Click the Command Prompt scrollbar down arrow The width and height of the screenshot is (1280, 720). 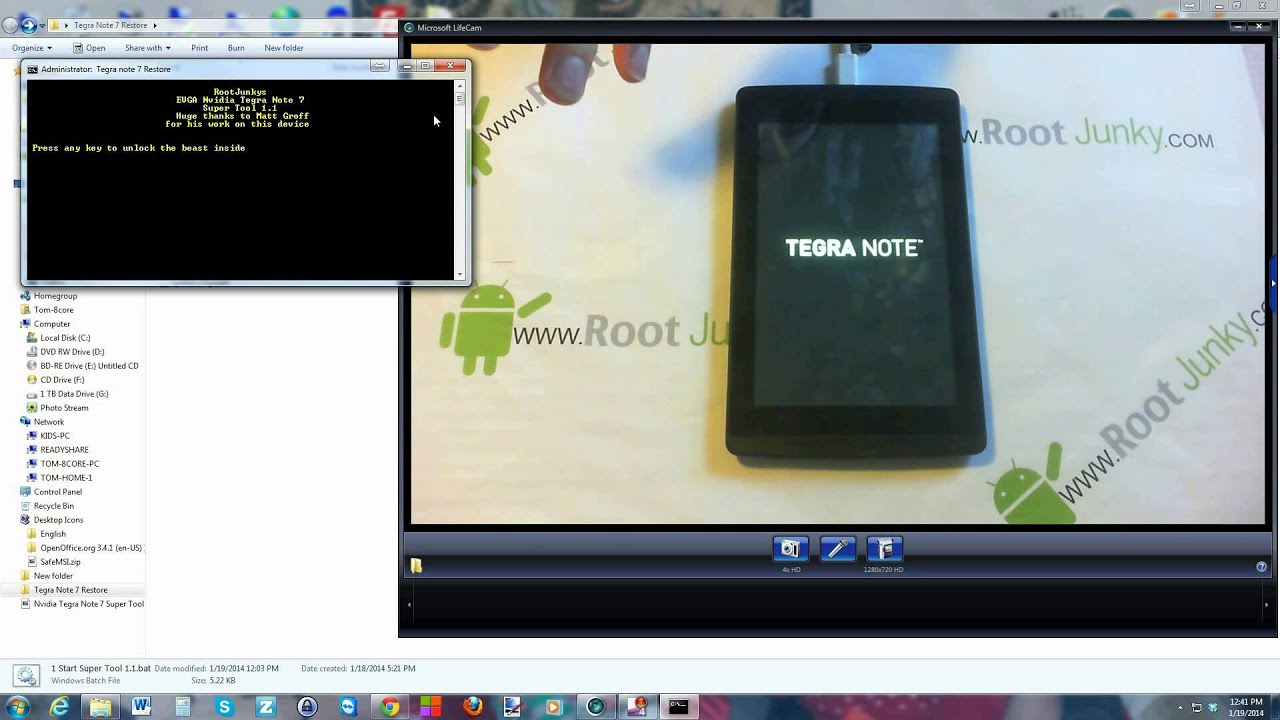pyautogui.click(x=460, y=275)
